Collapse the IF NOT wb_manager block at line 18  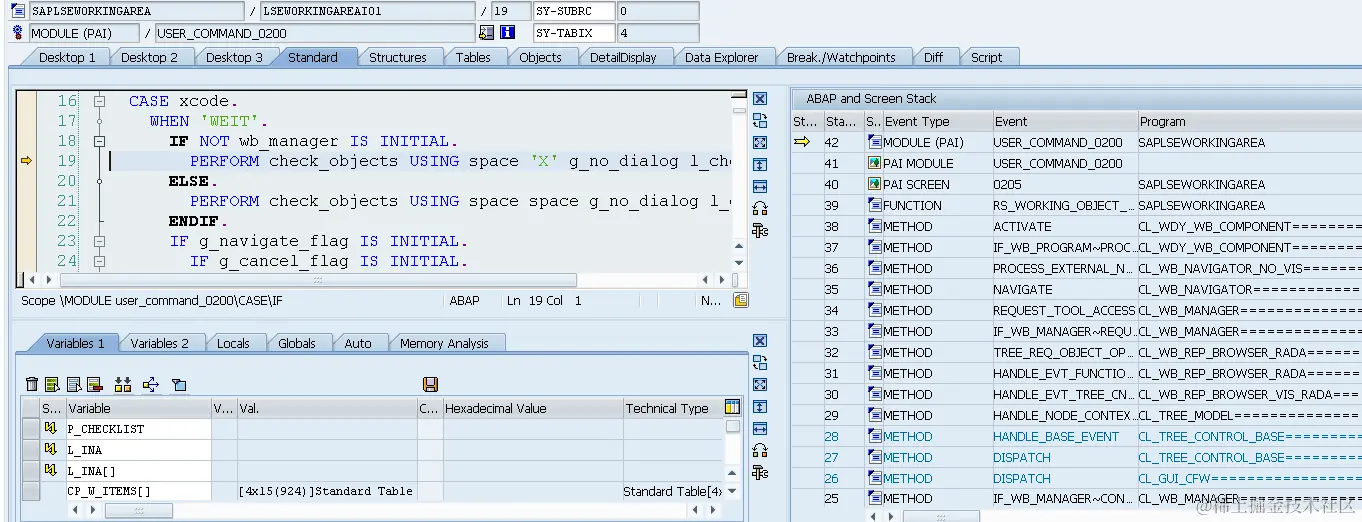(x=99, y=141)
